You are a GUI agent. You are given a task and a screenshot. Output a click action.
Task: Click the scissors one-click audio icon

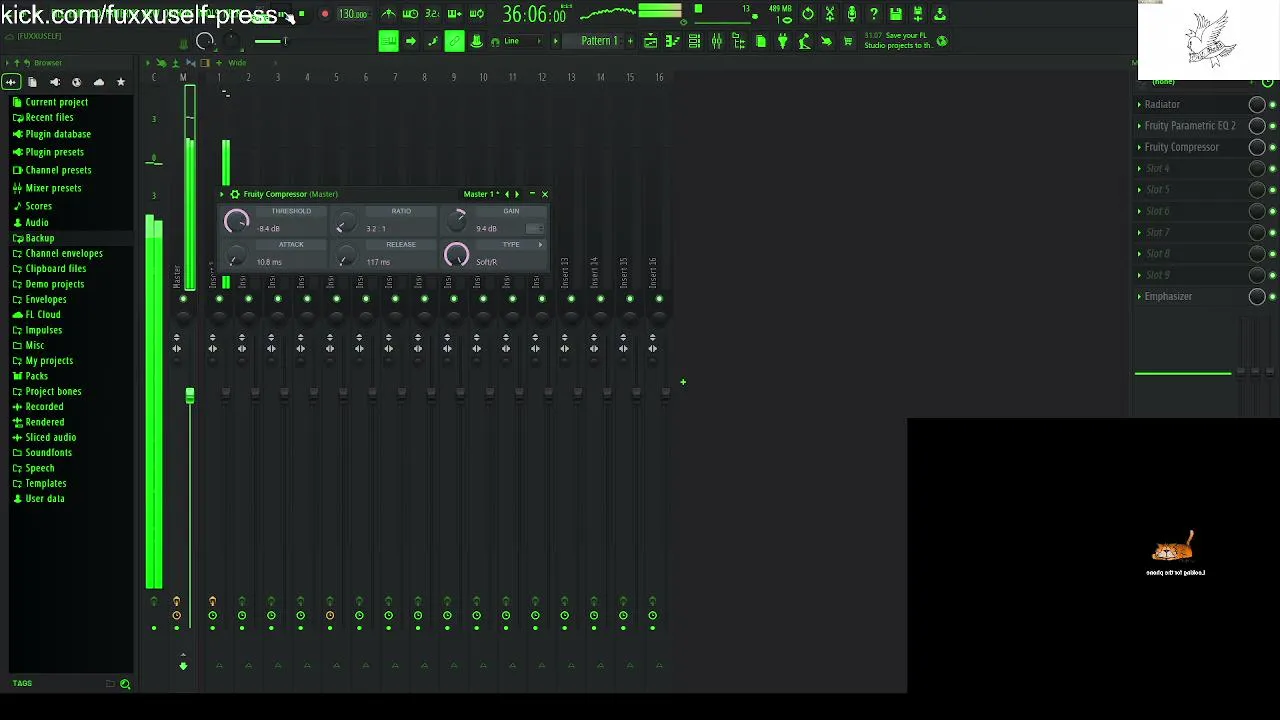pyautogui.click(x=830, y=14)
